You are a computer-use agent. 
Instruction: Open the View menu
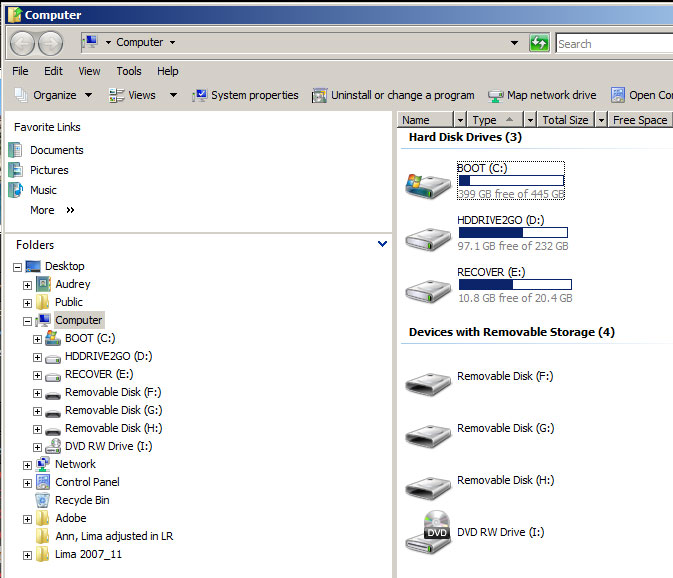(89, 71)
